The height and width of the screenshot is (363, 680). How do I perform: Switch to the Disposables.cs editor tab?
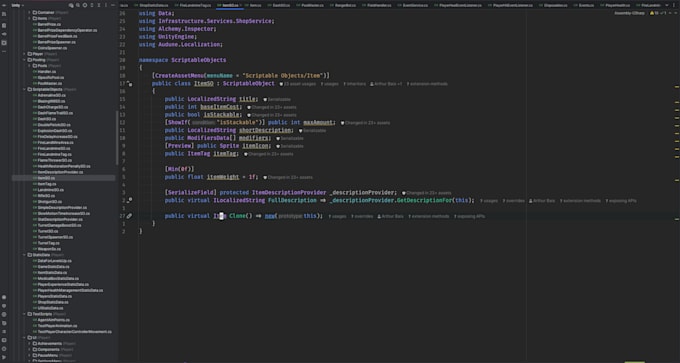554,5
